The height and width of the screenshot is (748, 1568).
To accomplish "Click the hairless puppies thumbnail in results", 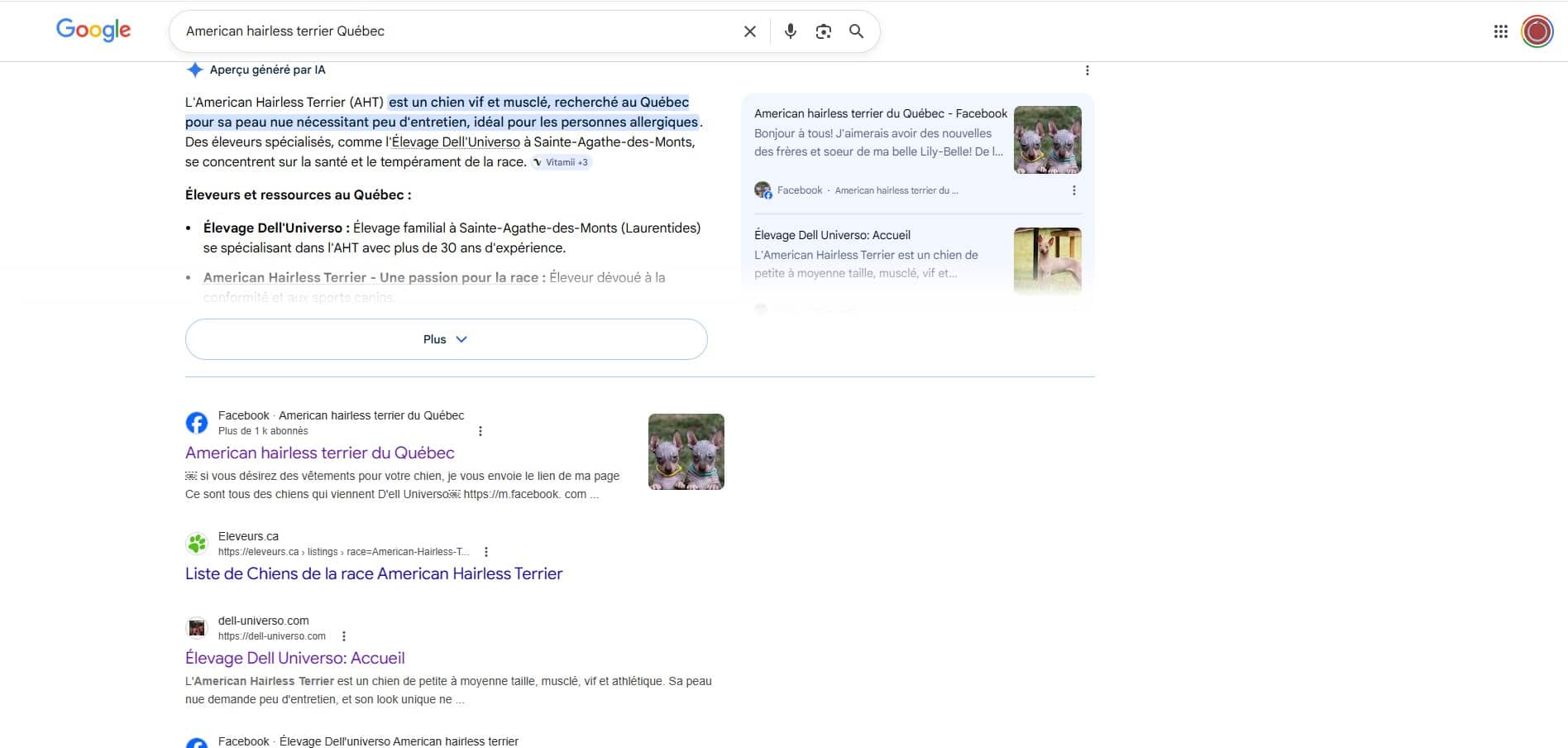I will pos(686,452).
